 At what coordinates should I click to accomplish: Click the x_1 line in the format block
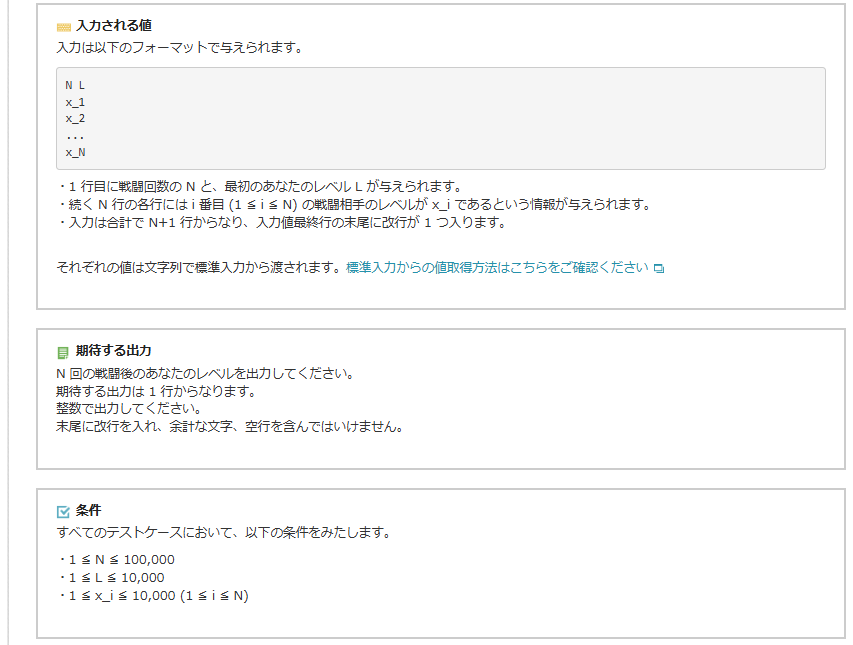[75, 102]
